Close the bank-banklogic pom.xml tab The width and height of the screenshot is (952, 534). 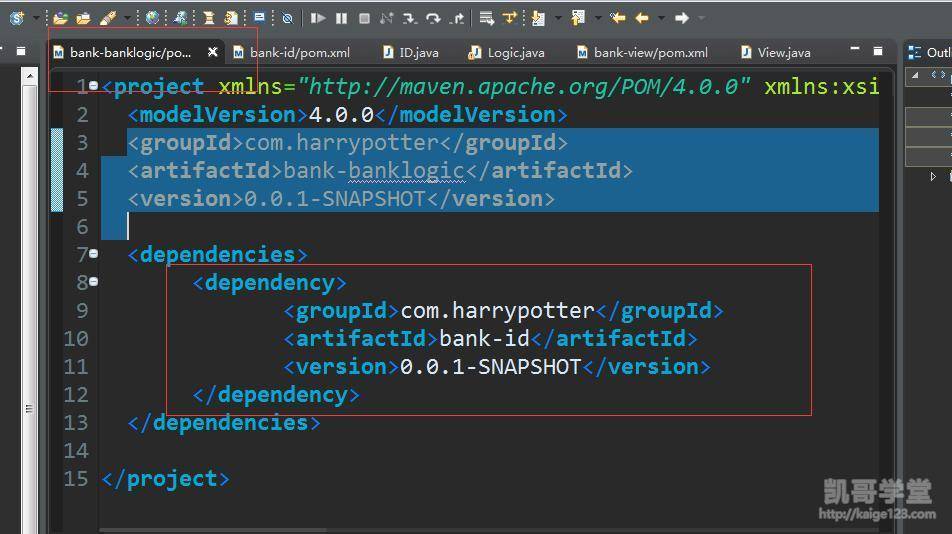pos(212,52)
